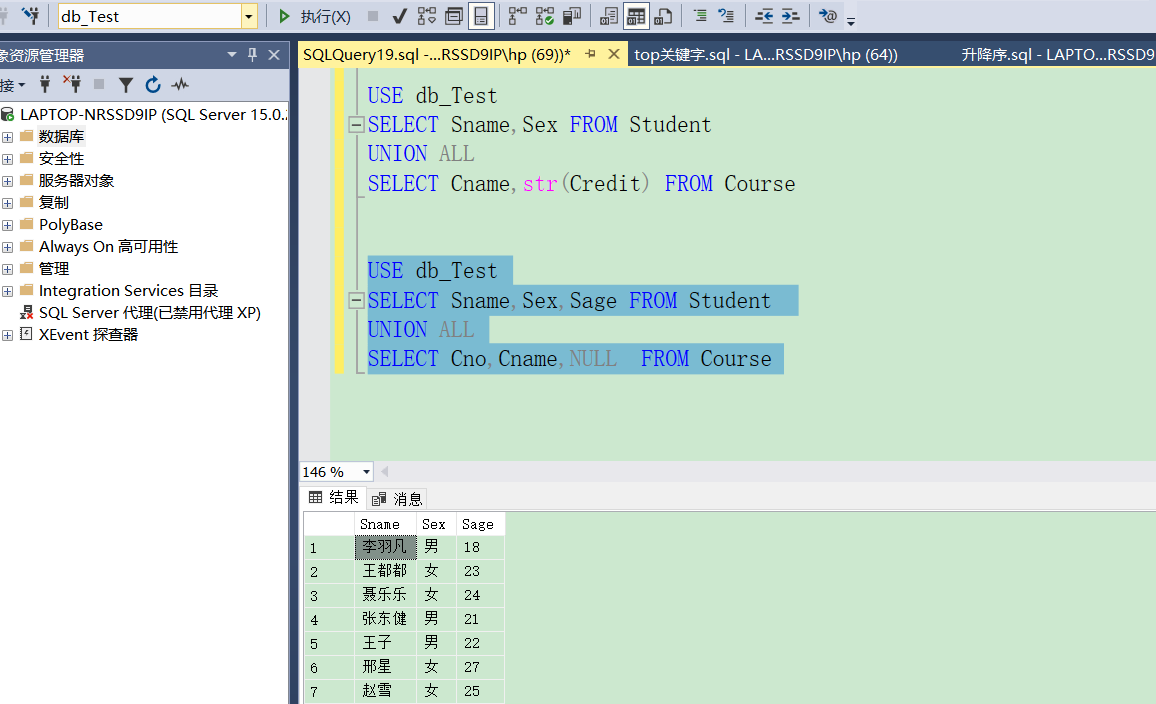The image size is (1156, 704).
Task: Select result row number 4 header
Action: [329, 620]
